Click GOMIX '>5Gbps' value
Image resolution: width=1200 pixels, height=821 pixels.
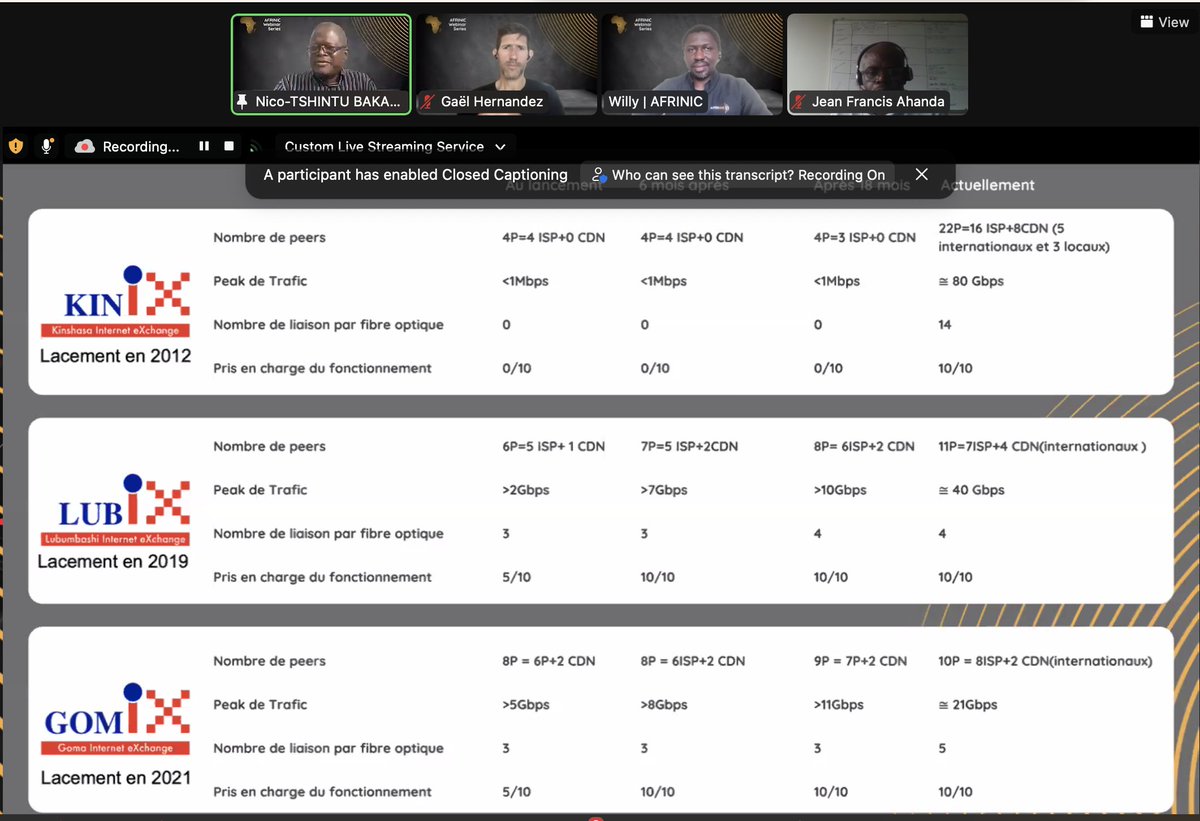click(x=526, y=705)
